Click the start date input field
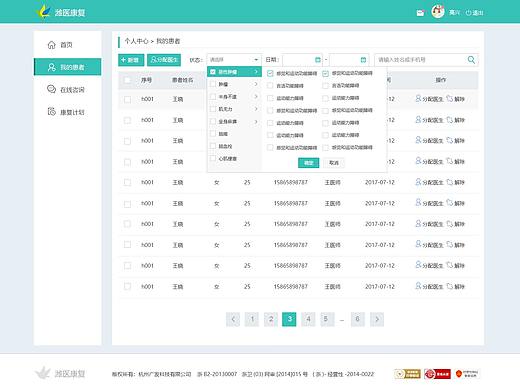520x390 pixels. coord(302,60)
